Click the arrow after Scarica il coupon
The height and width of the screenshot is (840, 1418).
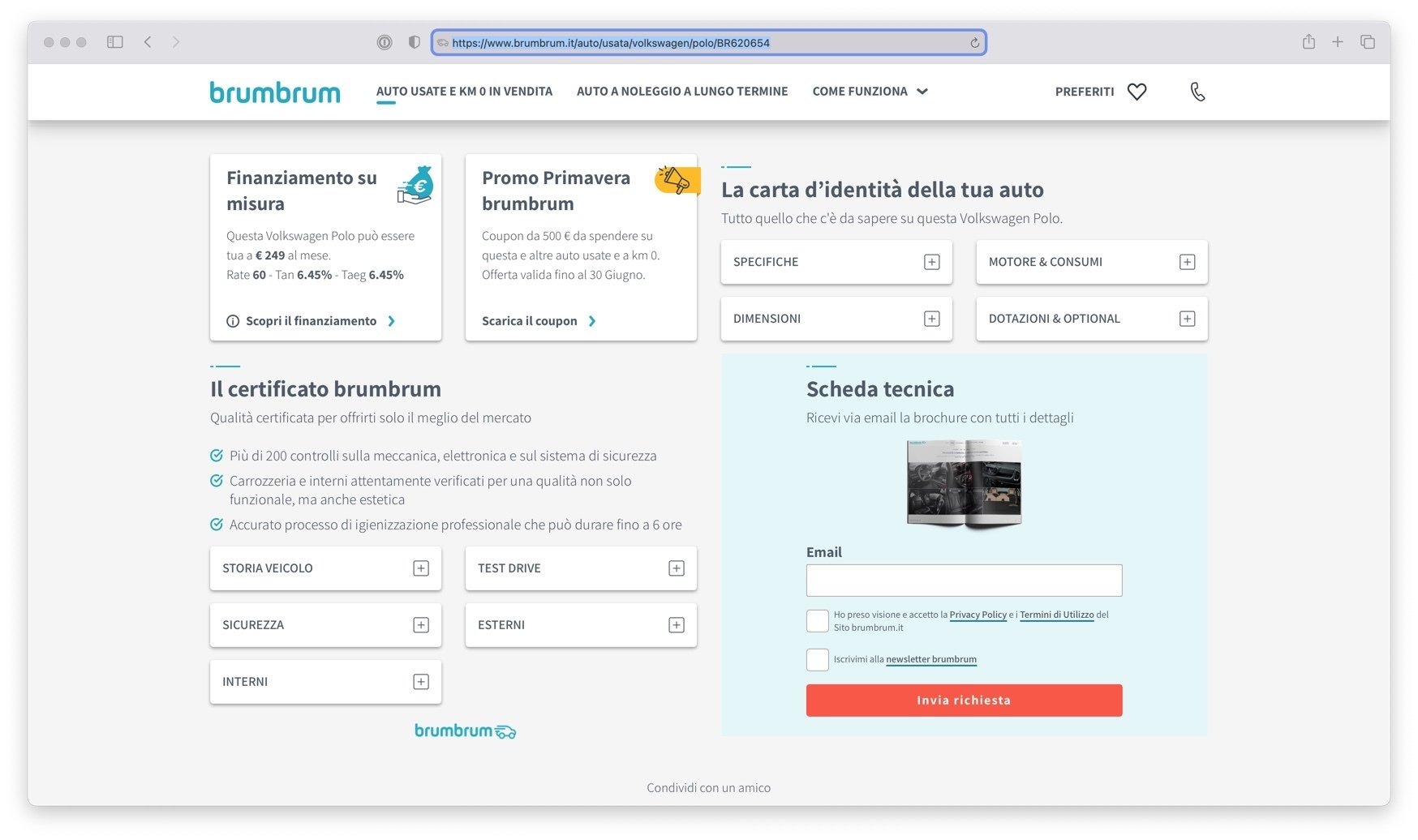[x=592, y=321]
